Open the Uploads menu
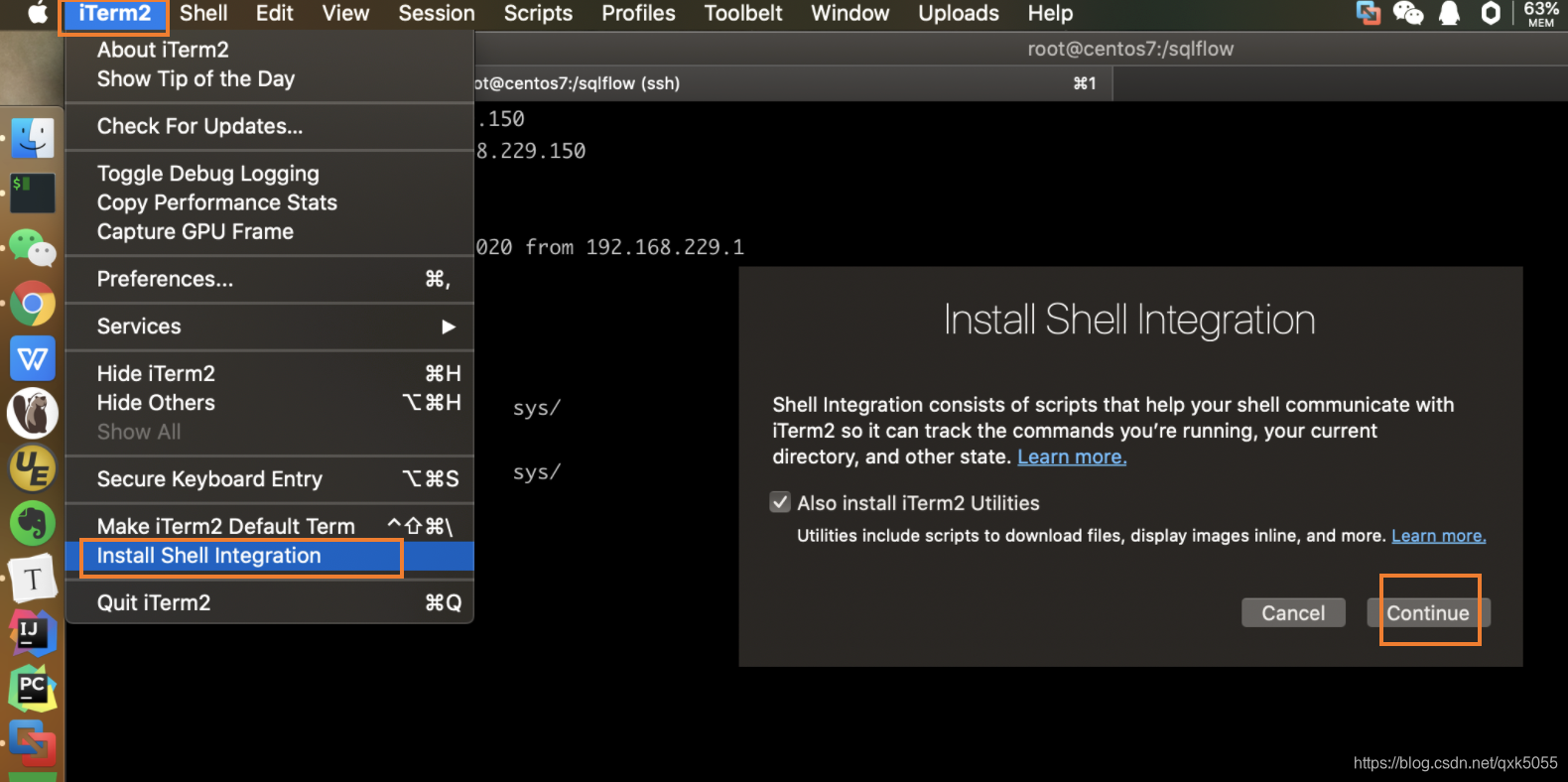The height and width of the screenshot is (782, 1568). pos(959,14)
